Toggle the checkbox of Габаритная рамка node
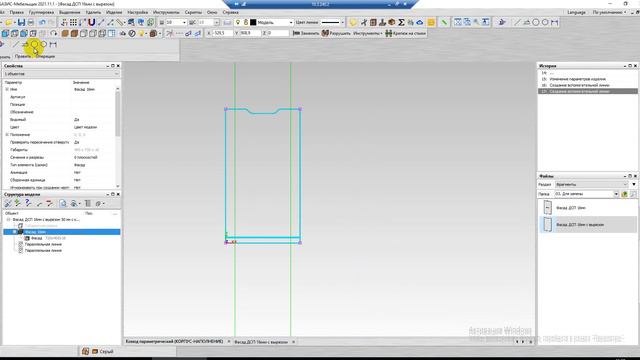Viewport: 640px width, 360px height. pyautogui.click(x=20, y=226)
